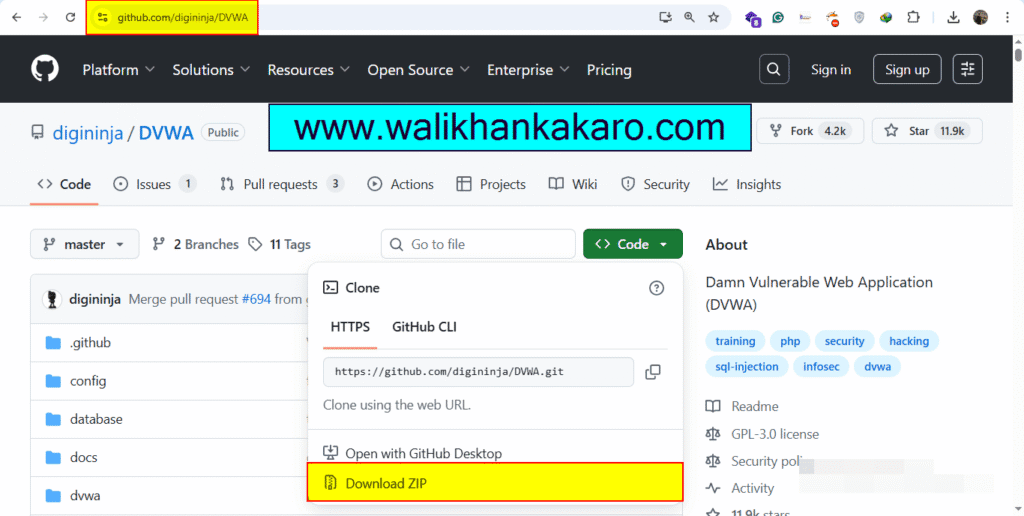This screenshot has width=1024, height=516.
Task: Copy clone URL to clipboard icon
Action: click(652, 372)
